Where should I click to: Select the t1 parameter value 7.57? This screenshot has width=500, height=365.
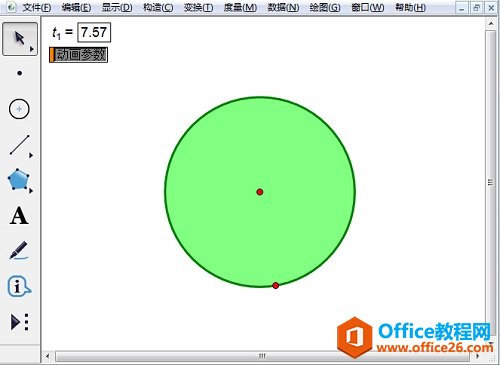[x=94, y=33]
